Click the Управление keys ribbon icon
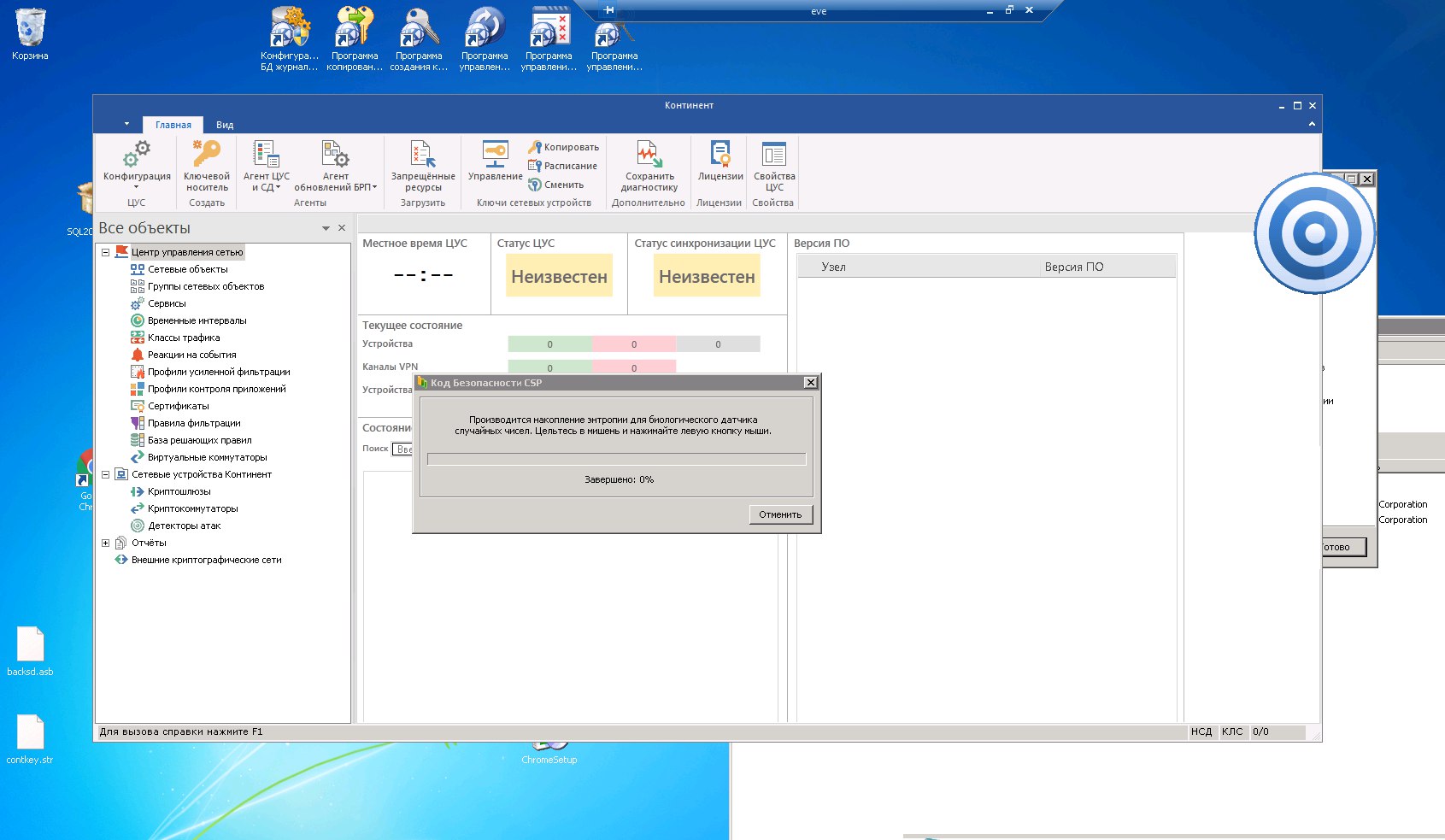The height and width of the screenshot is (840, 1445). [x=495, y=155]
